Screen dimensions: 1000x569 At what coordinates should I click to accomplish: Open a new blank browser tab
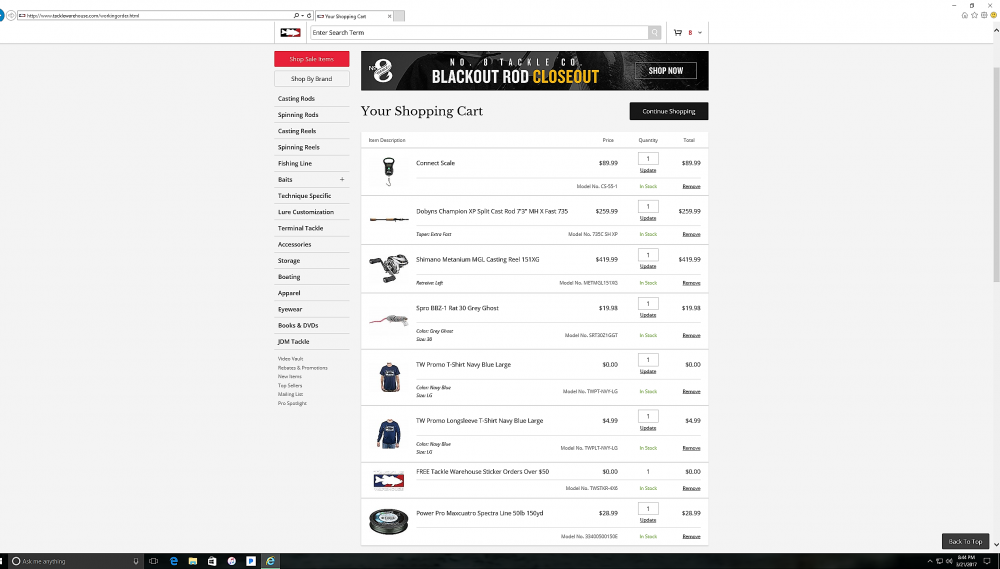pos(399,16)
